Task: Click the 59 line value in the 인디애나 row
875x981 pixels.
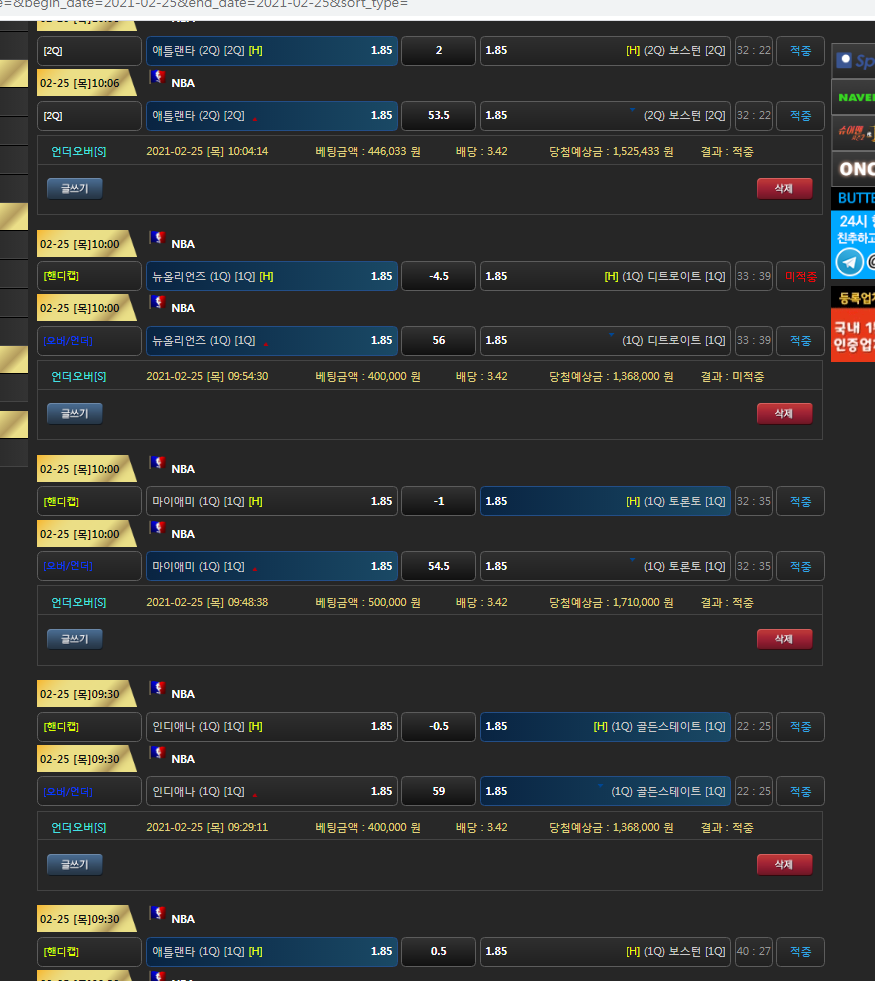Action: click(x=438, y=791)
